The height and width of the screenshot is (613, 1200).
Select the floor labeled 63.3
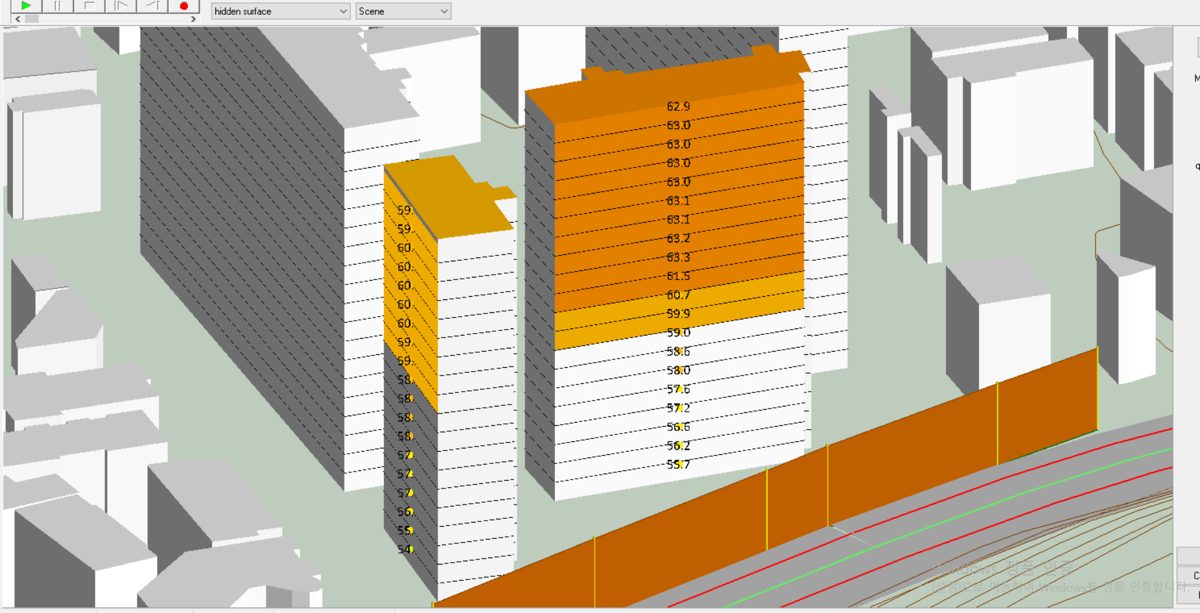[678, 258]
